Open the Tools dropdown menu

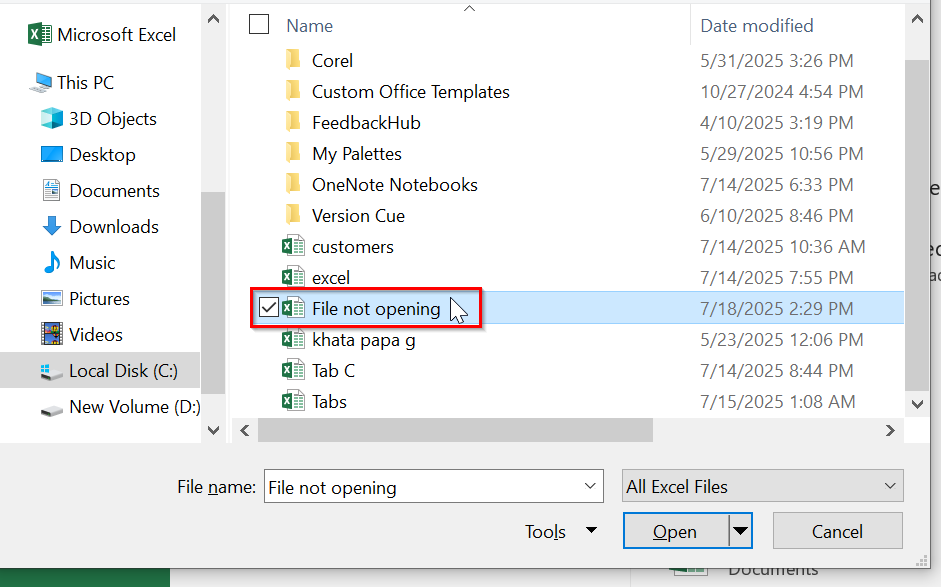coord(561,531)
